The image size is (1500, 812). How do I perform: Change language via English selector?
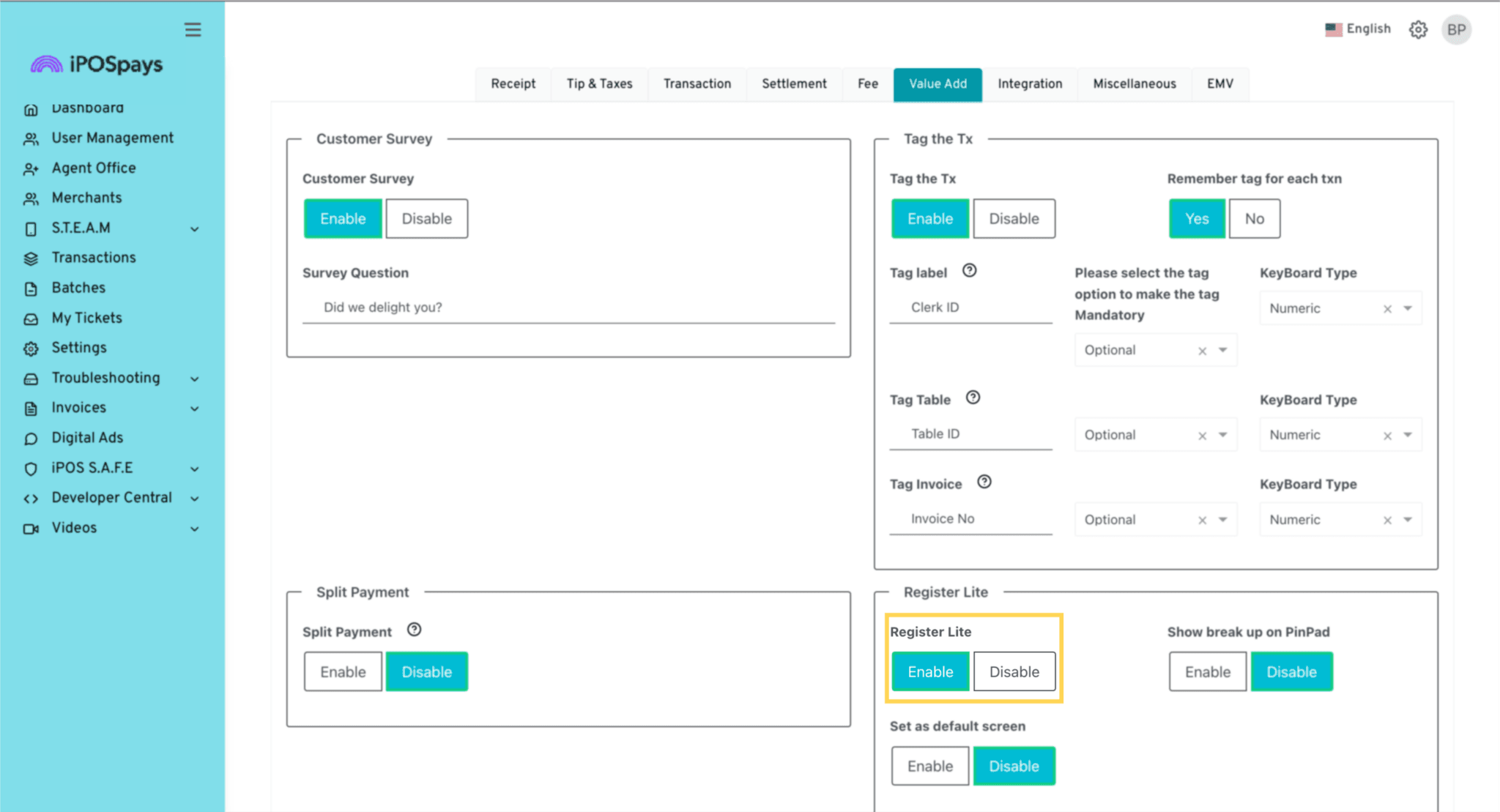point(1358,29)
